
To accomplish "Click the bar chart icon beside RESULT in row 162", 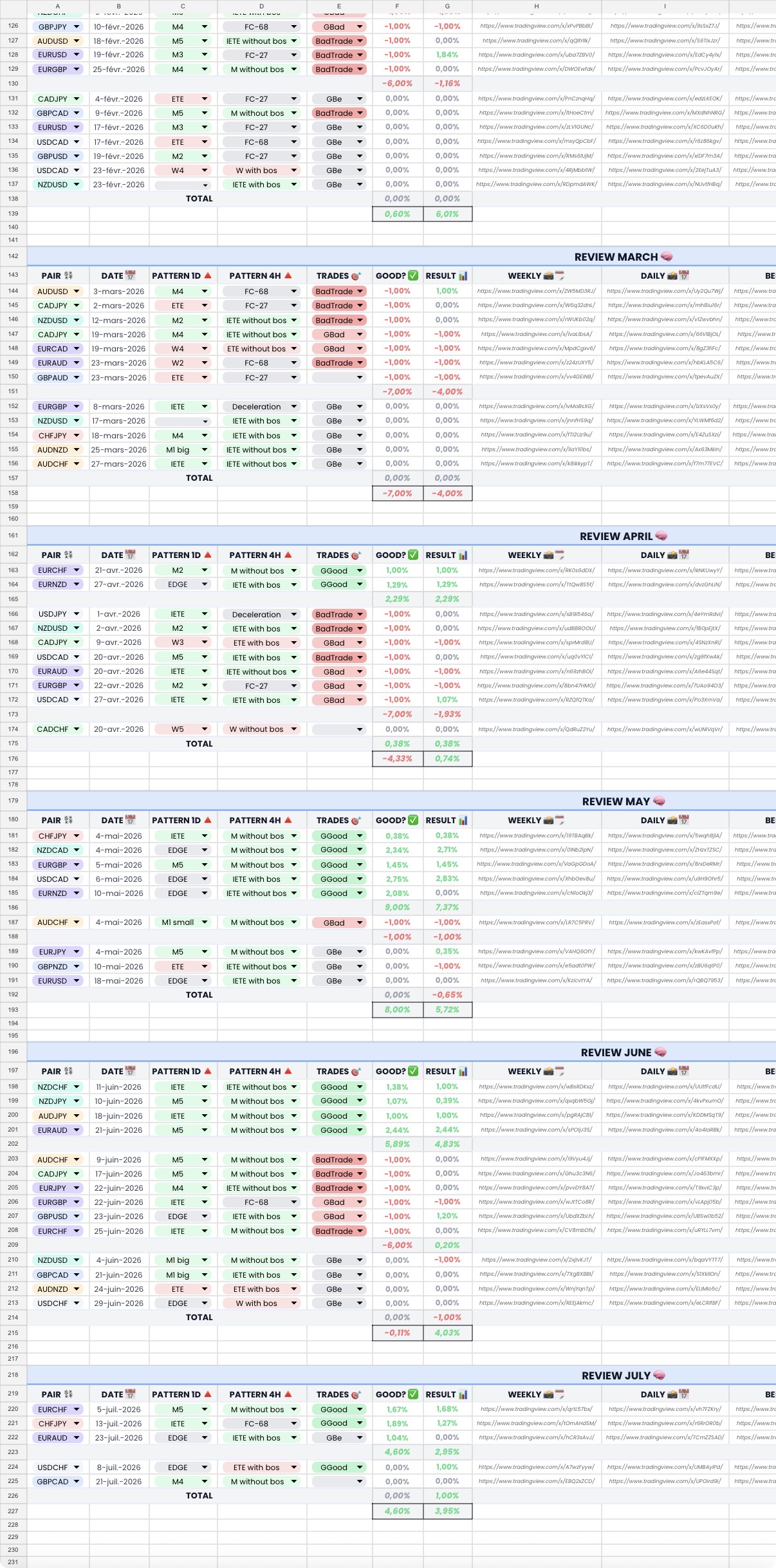I will [463, 555].
